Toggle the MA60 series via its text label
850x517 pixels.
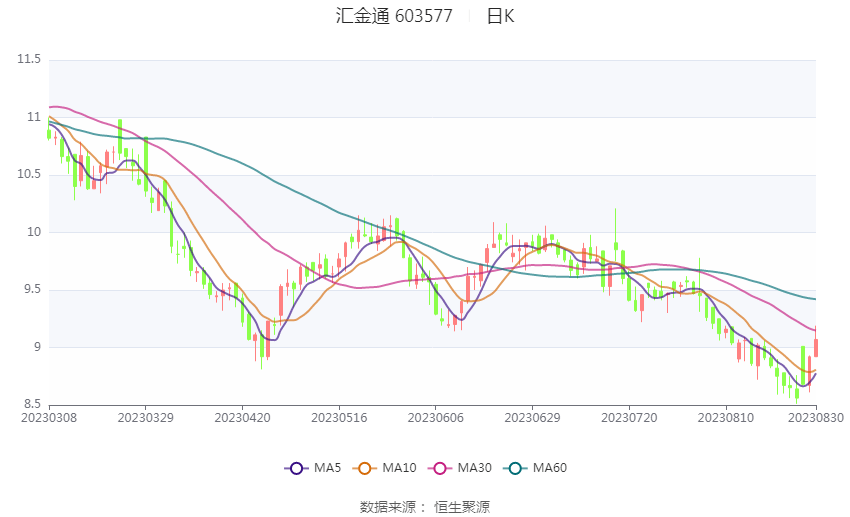[x=549, y=468]
